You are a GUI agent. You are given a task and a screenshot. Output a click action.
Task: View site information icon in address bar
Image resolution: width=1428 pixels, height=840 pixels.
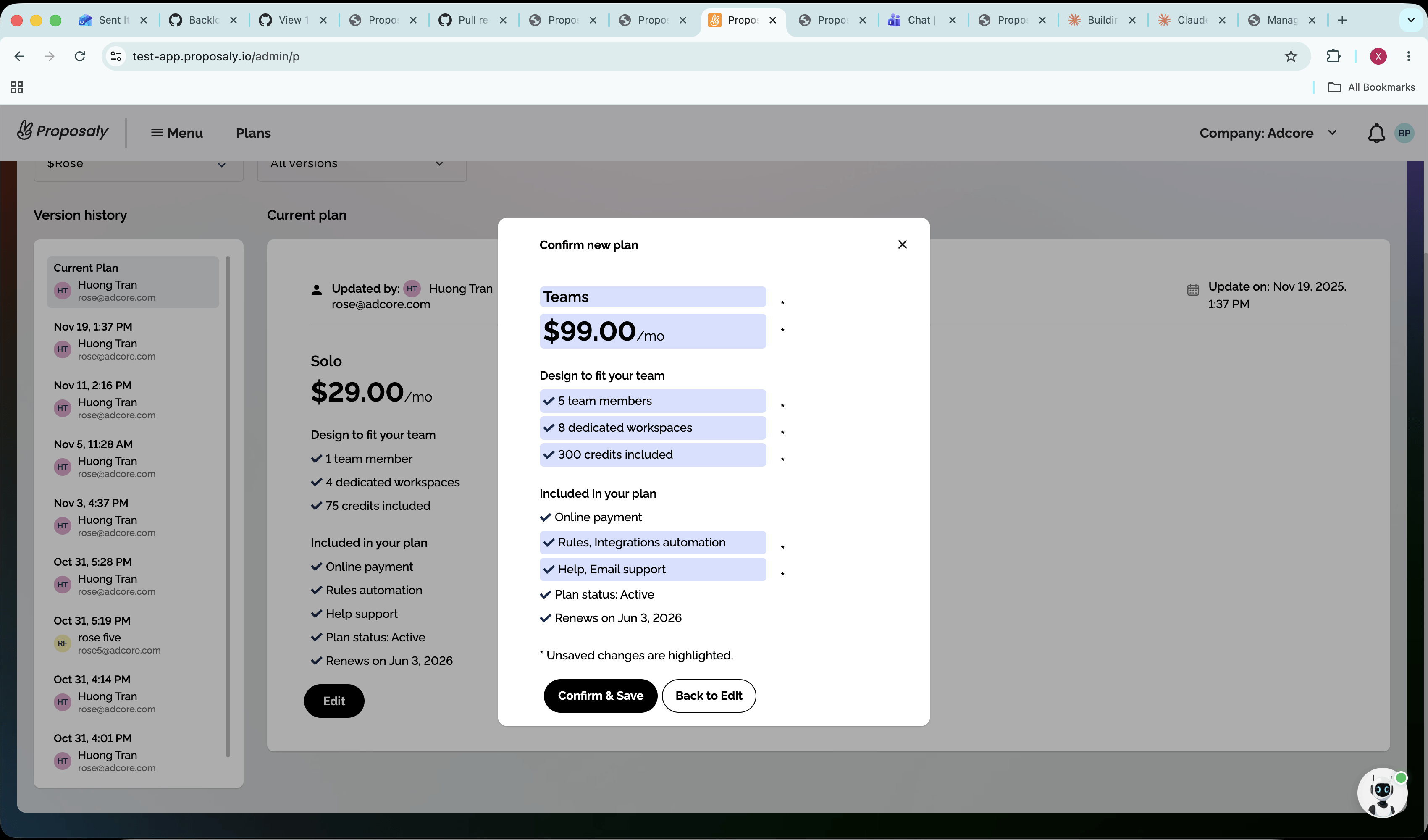point(116,56)
